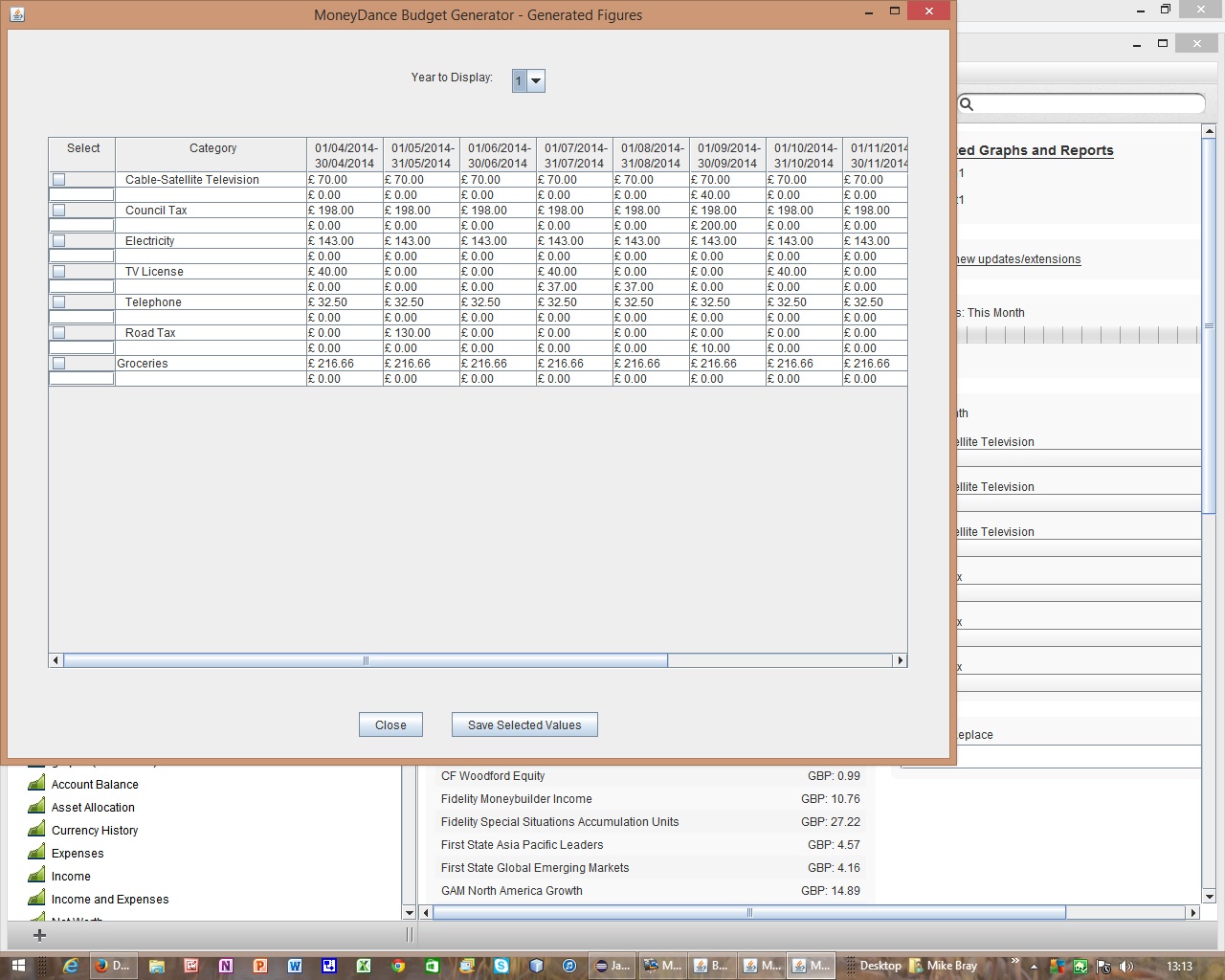Open PowerPoint from the taskbar
This screenshot has height=980, width=1225.
tap(260, 966)
